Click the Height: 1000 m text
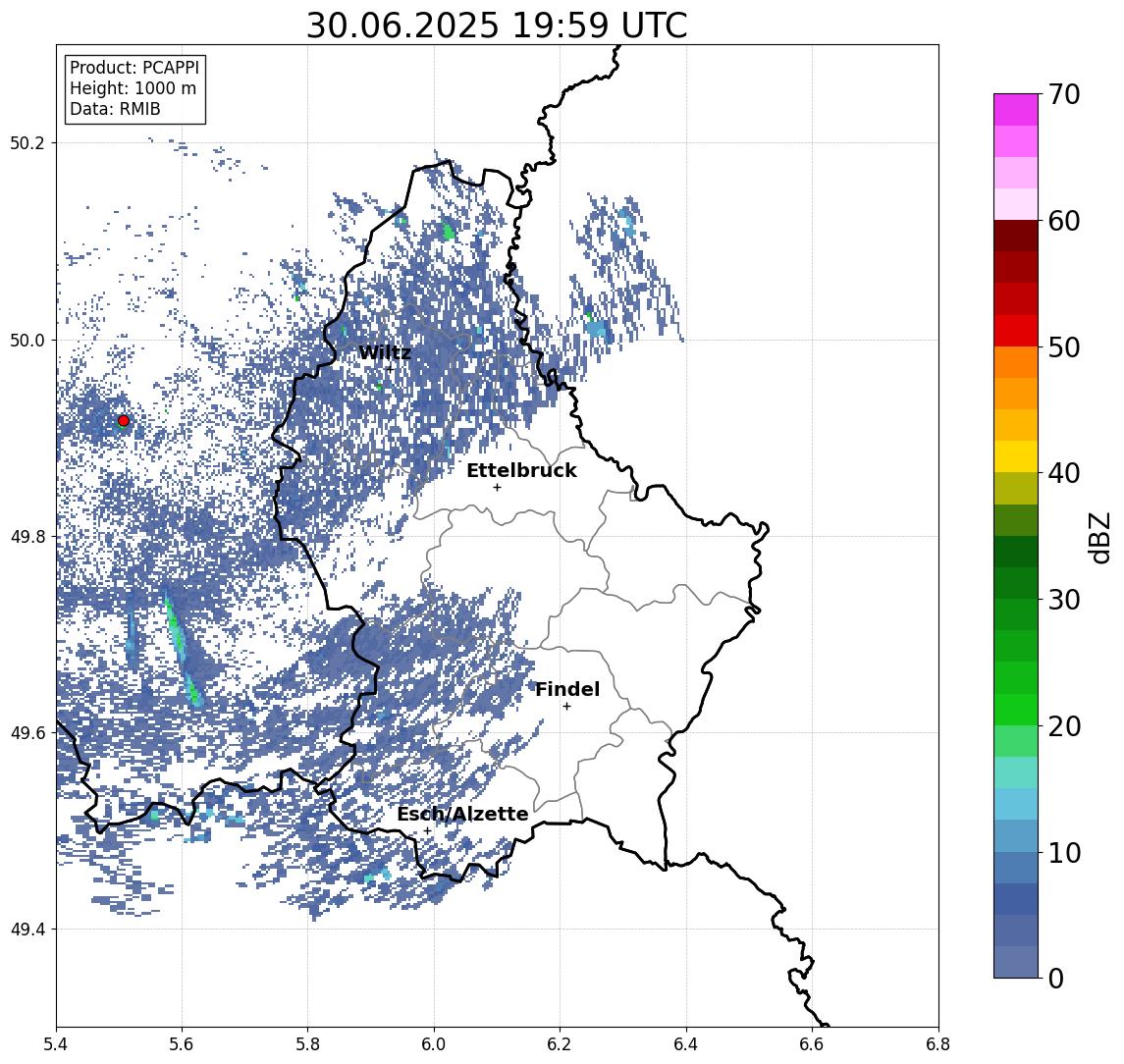Image resolution: width=1124 pixels, height=1064 pixels. click(133, 88)
